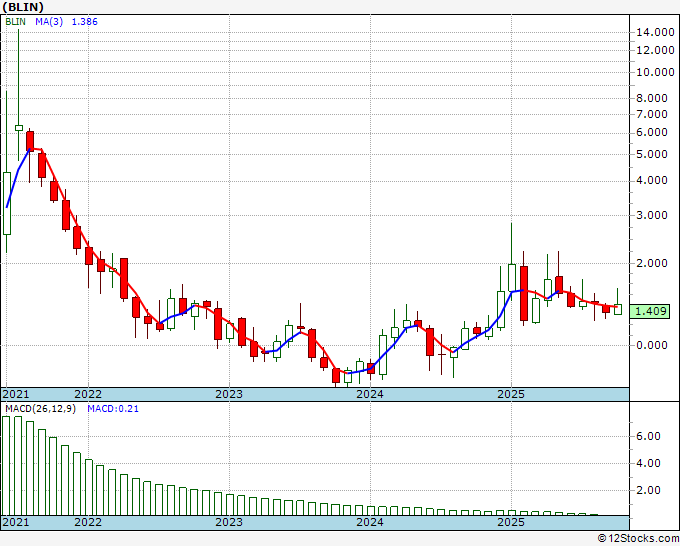
Task: Click the 2.00 MACD axis label
Action: (x=647, y=490)
